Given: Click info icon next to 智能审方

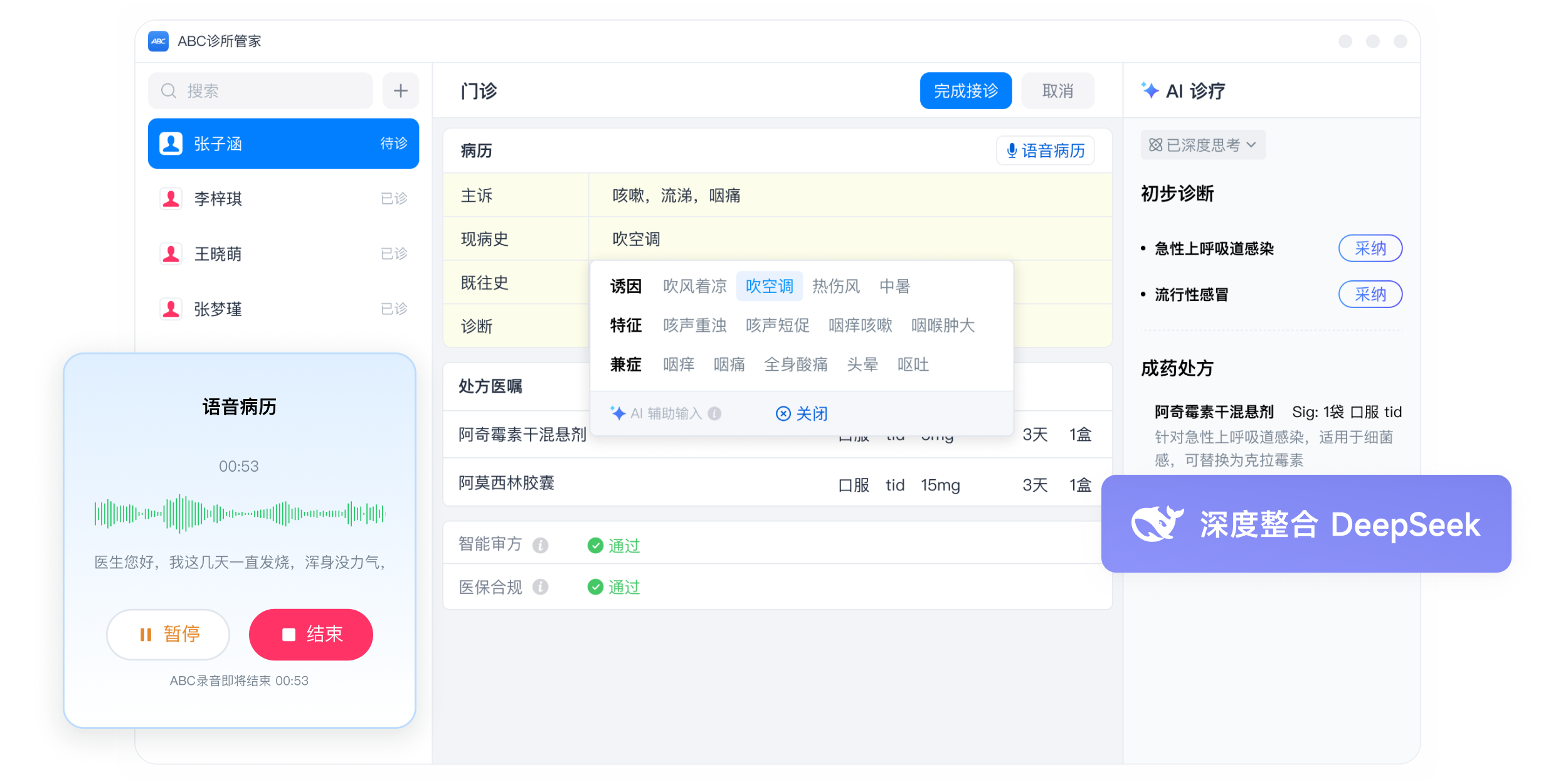Looking at the screenshot, I should pyautogui.click(x=540, y=545).
